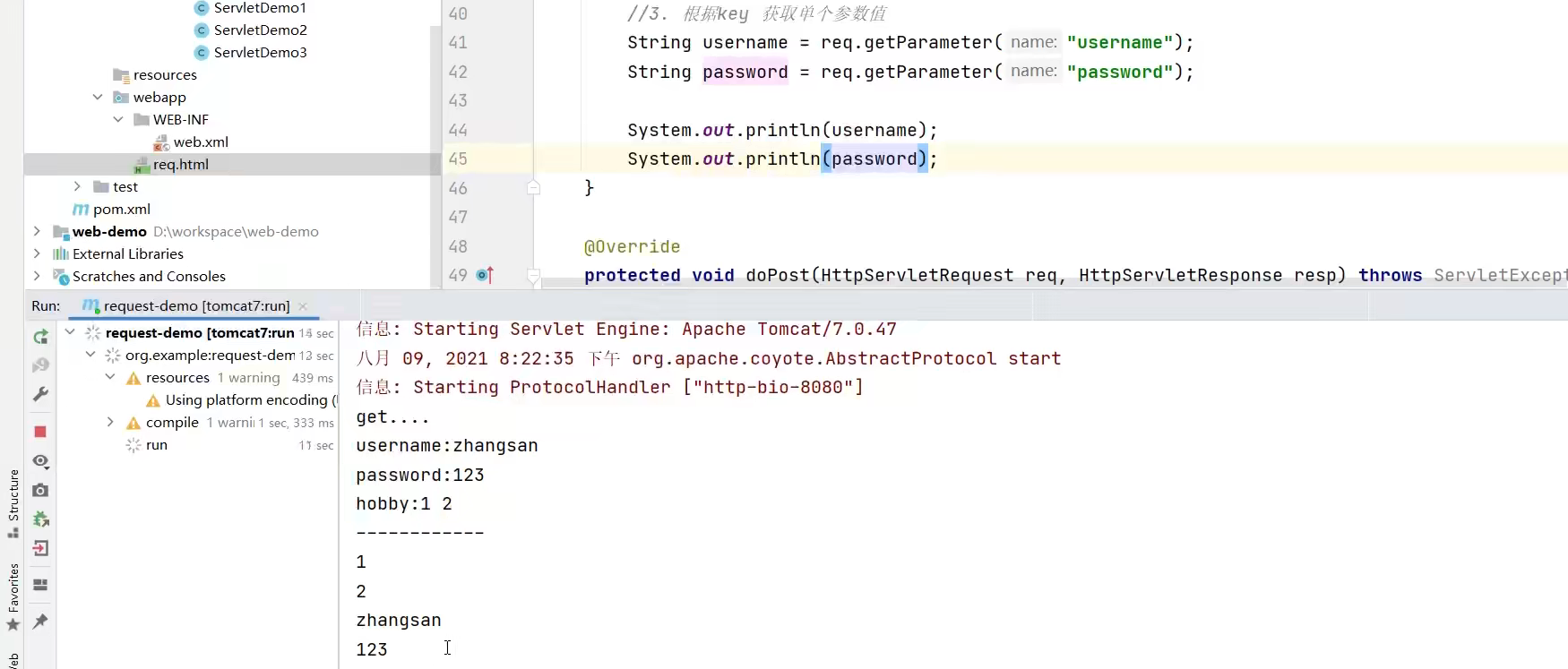Click the Scratches and Consoles icon
Screen dimensions: 1568x669
pyautogui.click(x=61, y=276)
